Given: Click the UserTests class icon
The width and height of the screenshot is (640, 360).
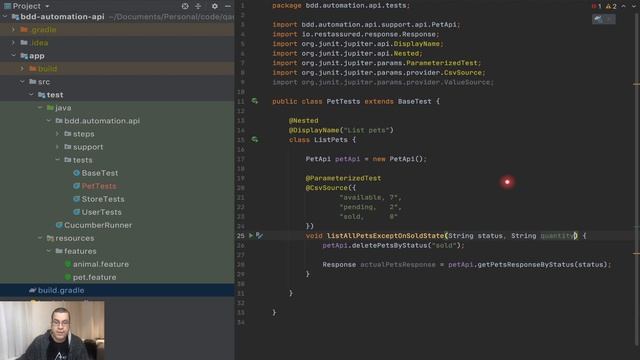Looking at the screenshot, I should click(x=76, y=212).
